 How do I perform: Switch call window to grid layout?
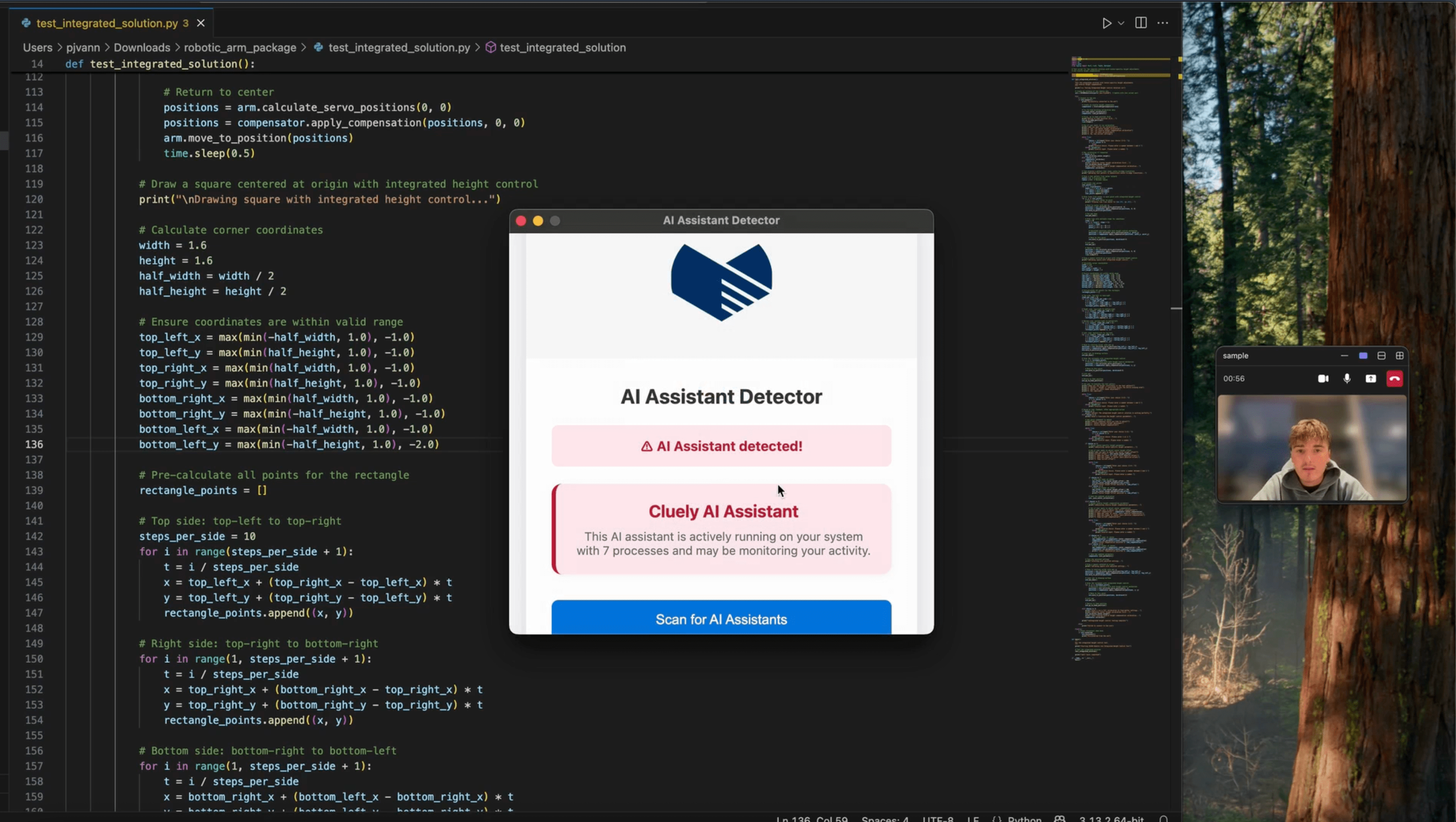(1400, 355)
